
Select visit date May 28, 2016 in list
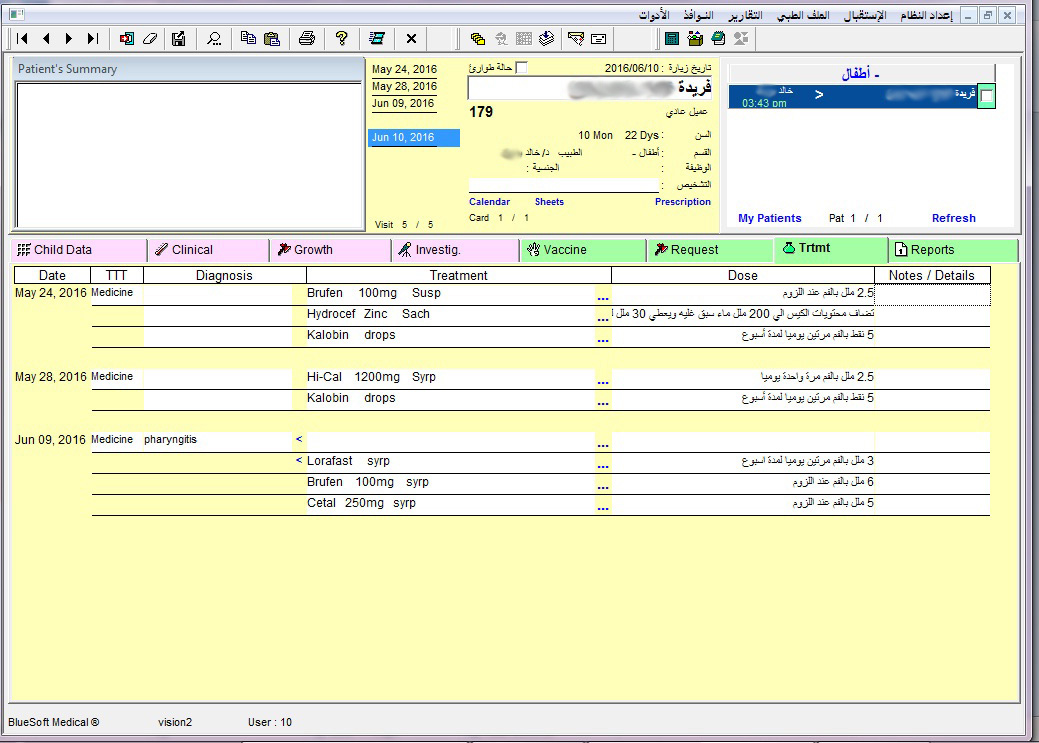404,86
